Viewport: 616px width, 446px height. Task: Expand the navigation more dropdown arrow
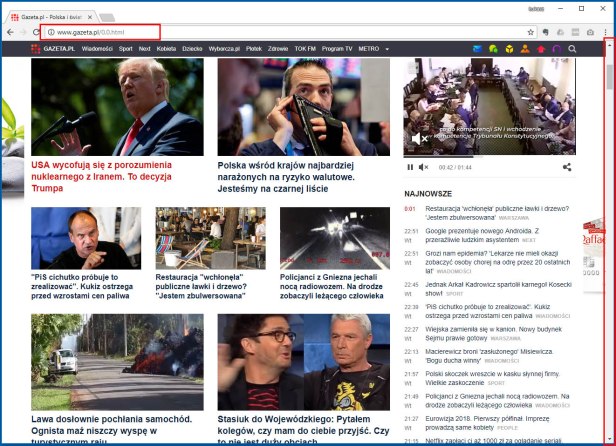click(x=387, y=49)
